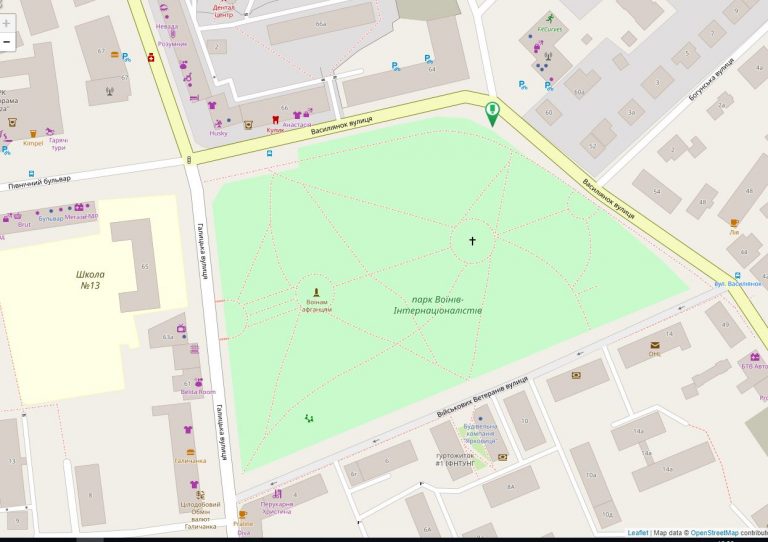768x542 pixels.
Task: Click the red pharmacy cross icon
Action: pyautogui.click(x=152, y=57)
